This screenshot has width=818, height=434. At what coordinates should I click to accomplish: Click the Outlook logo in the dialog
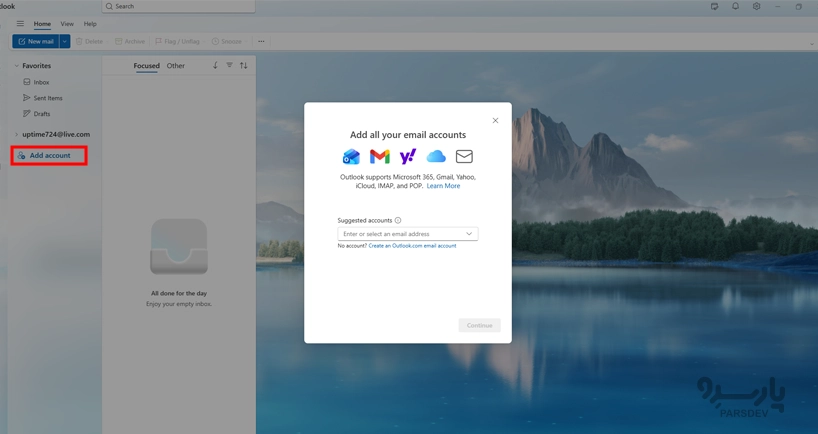351,157
